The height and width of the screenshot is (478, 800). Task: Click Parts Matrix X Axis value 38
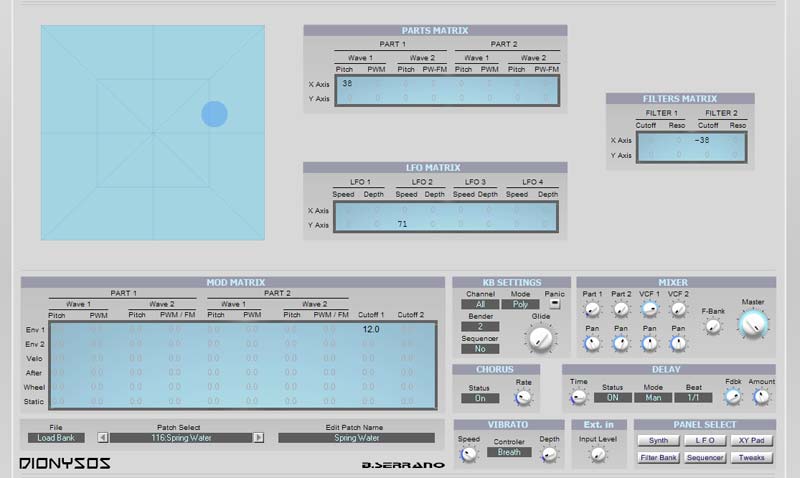click(347, 83)
